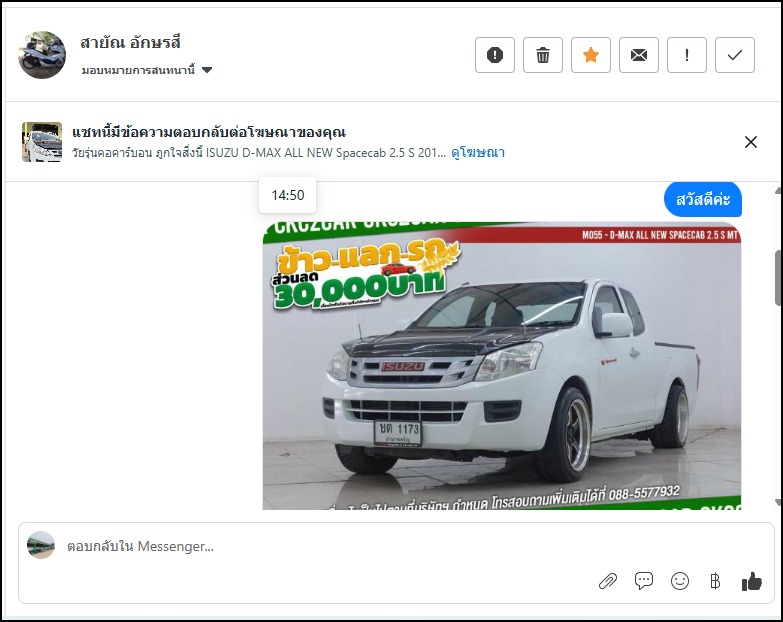Open the ดูโฆษณา ad link
Image resolution: width=783 pixels, height=622 pixels.
[x=478, y=152]
